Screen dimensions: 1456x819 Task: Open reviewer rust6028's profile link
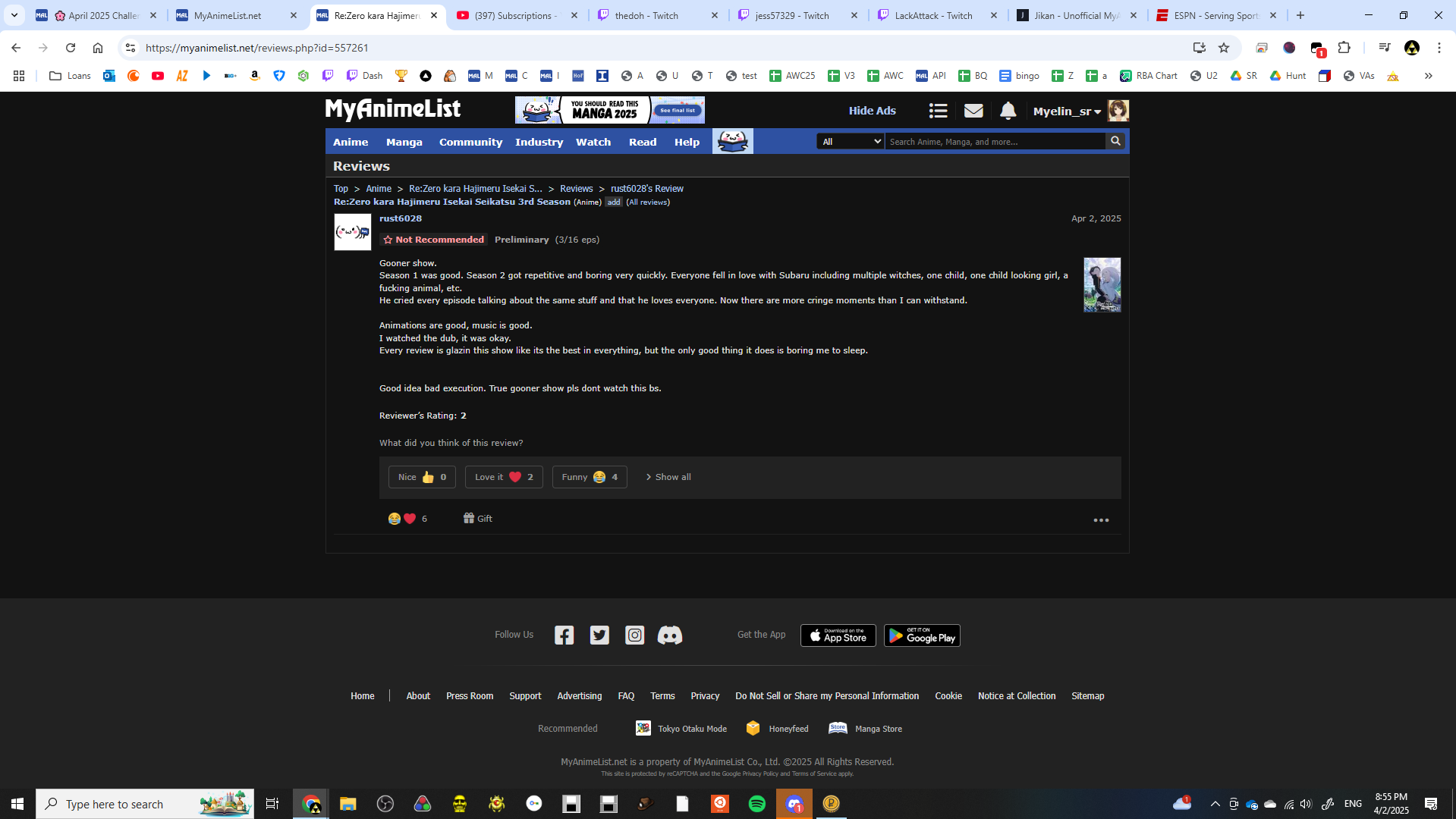(401, 218)
